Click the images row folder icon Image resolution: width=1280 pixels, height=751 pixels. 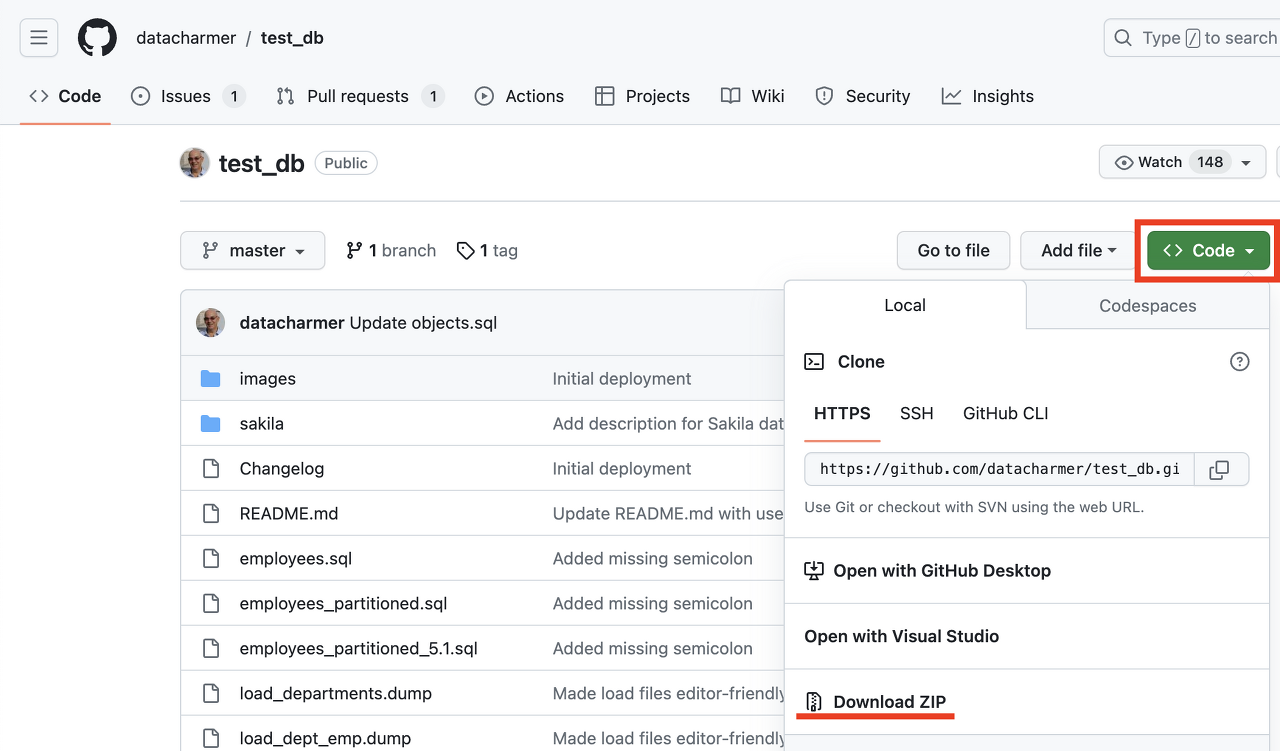[210, 378]
